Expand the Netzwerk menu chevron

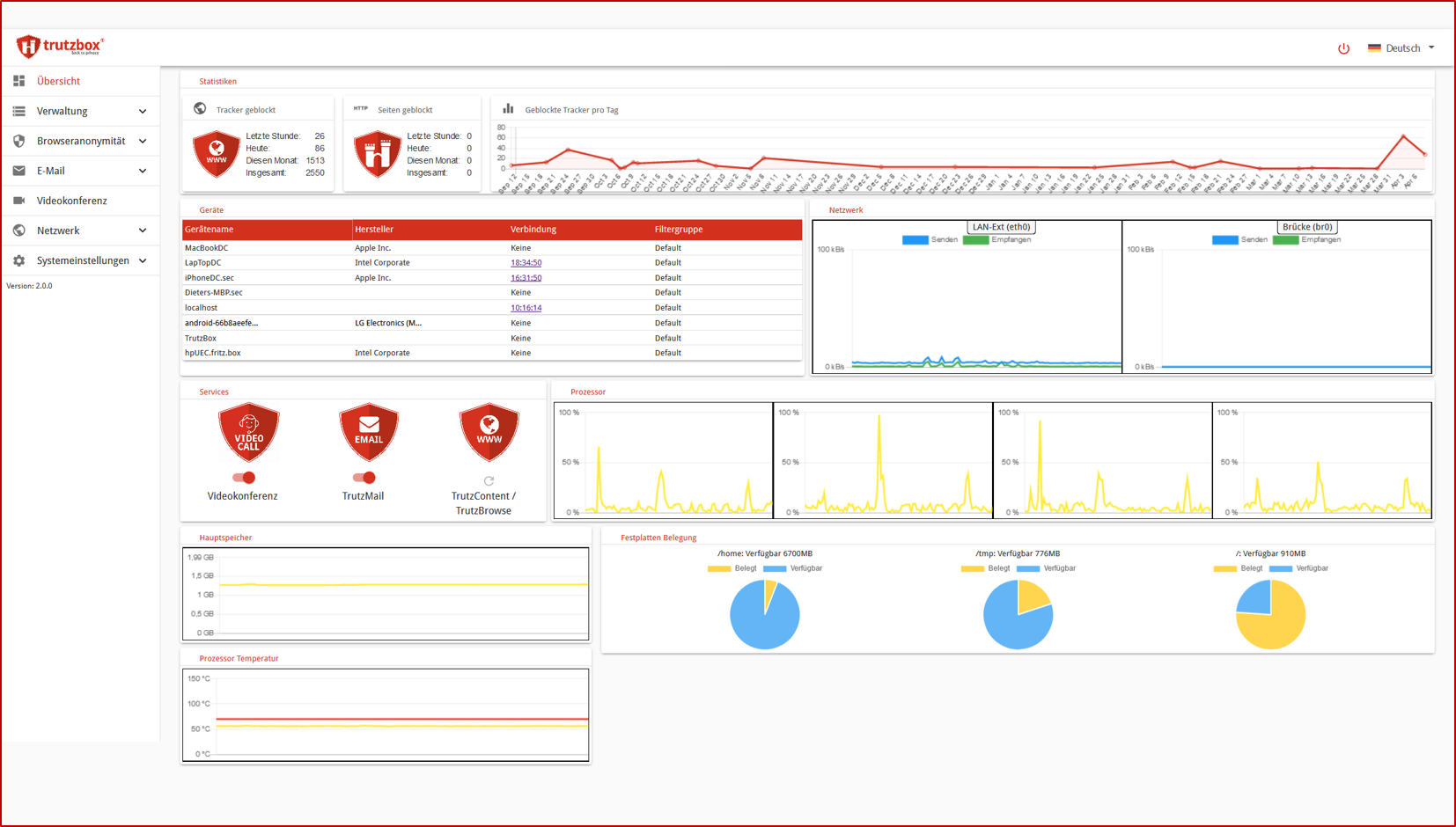pyautogui.click(x=143, y=231)
